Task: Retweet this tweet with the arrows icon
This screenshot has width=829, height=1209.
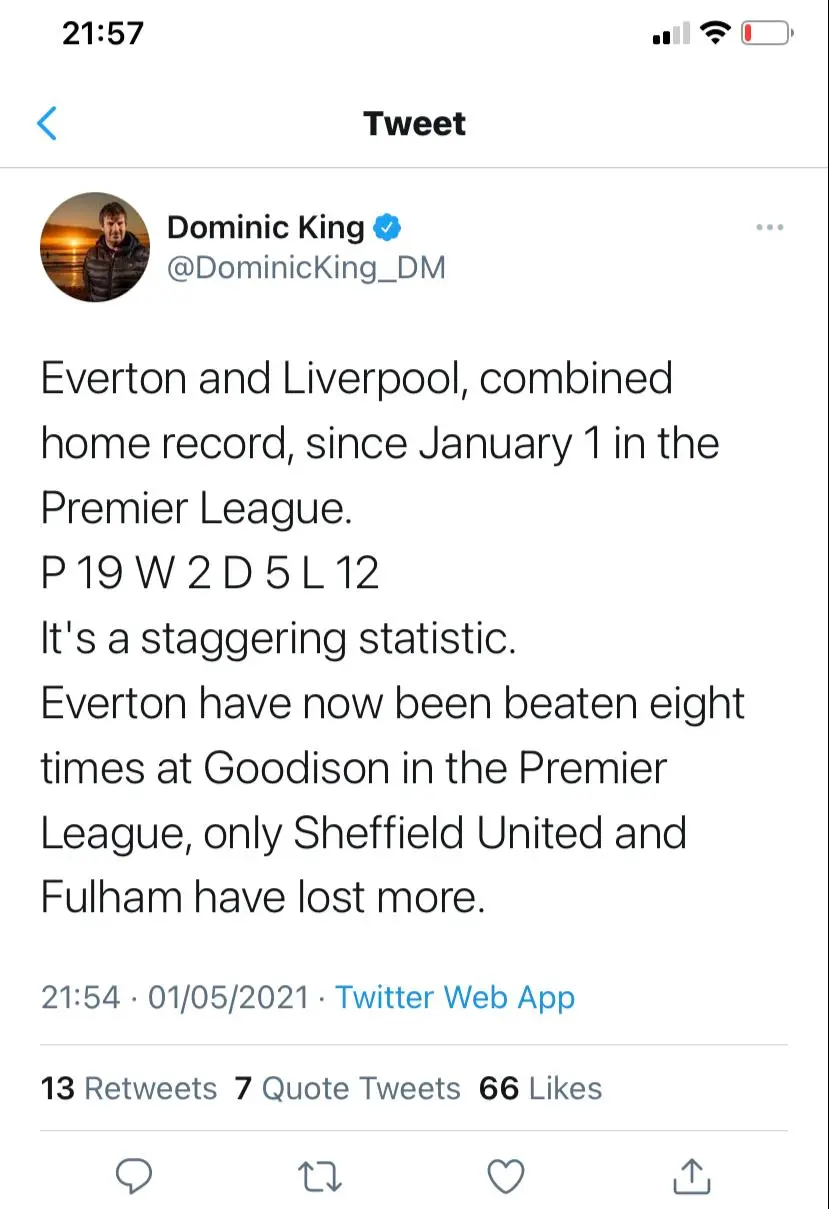Action: pos(320,1177)
